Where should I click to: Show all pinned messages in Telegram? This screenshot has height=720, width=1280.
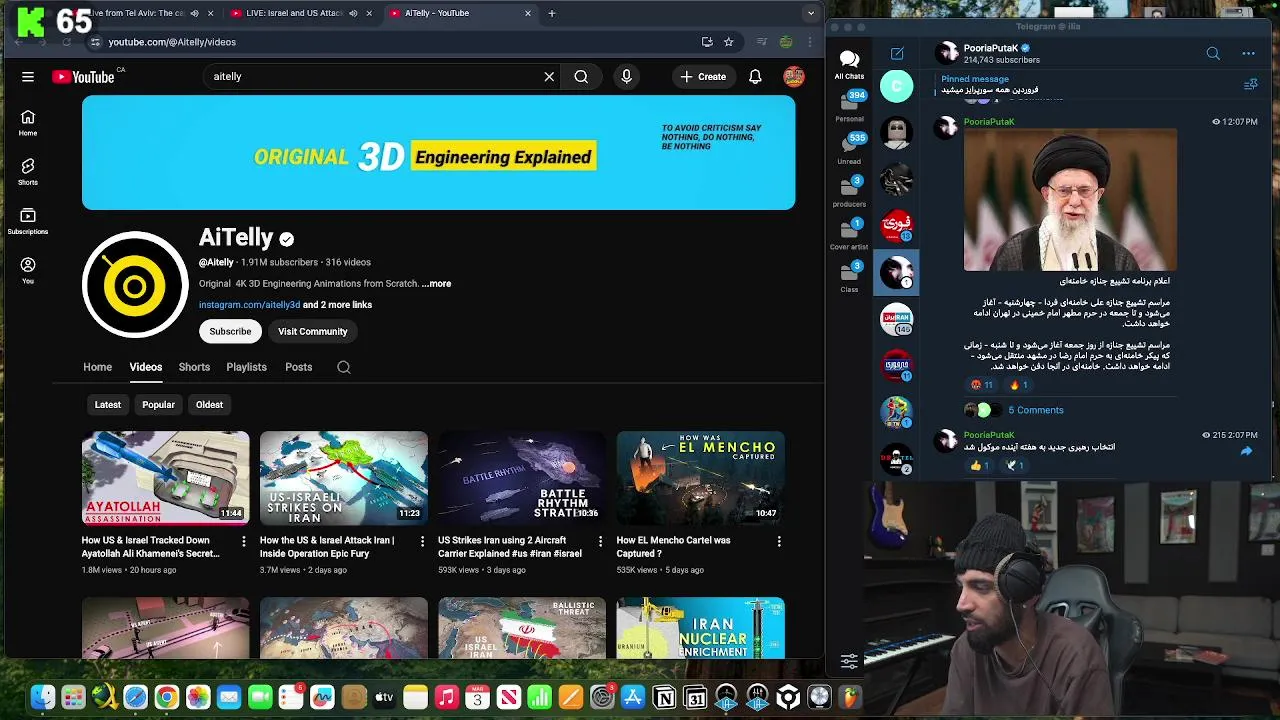pyautogui.click(x=1250, y=85)
